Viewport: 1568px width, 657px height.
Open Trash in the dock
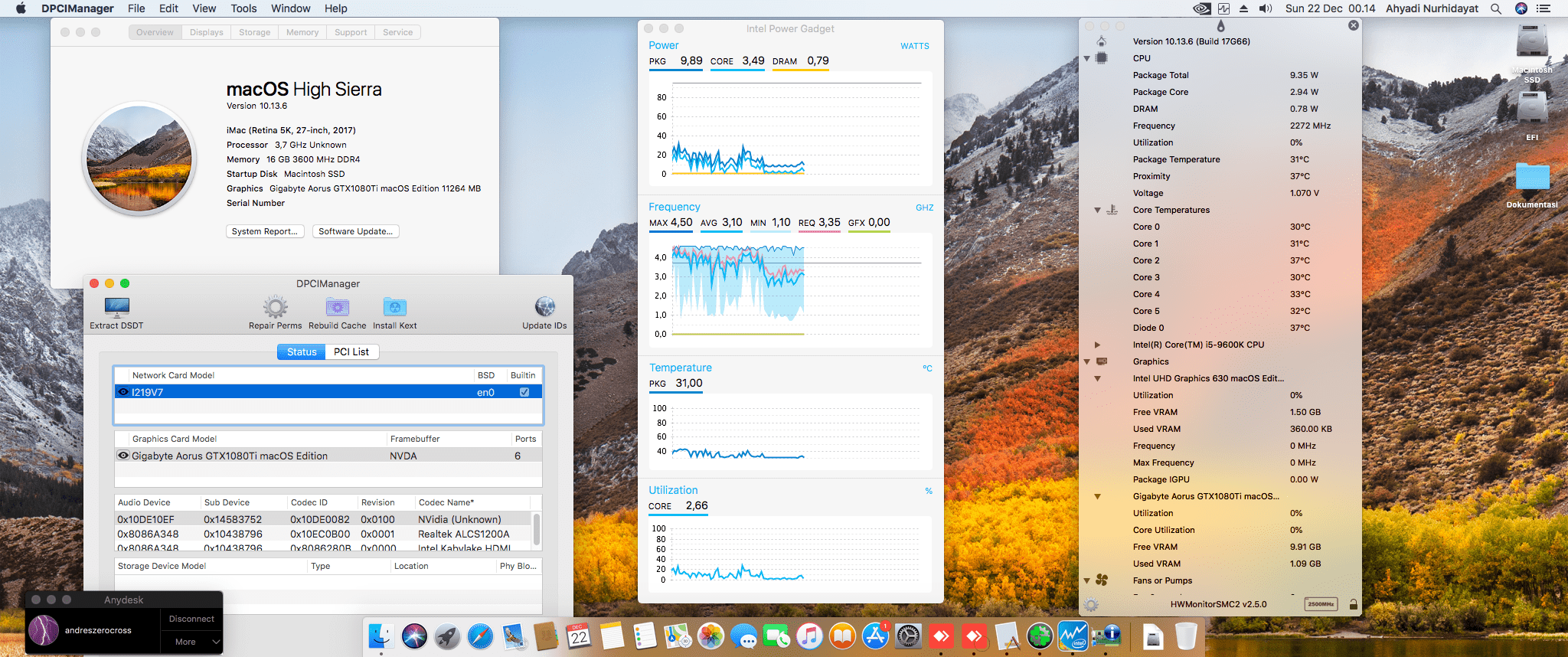click(1185, 636)
